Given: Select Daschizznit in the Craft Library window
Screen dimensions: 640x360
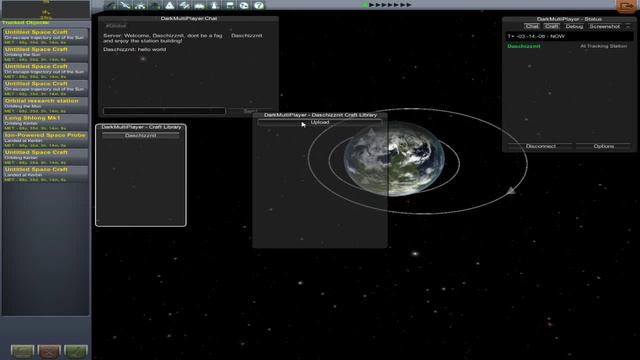Looking at the screenshot, I should tap(140, 136).
